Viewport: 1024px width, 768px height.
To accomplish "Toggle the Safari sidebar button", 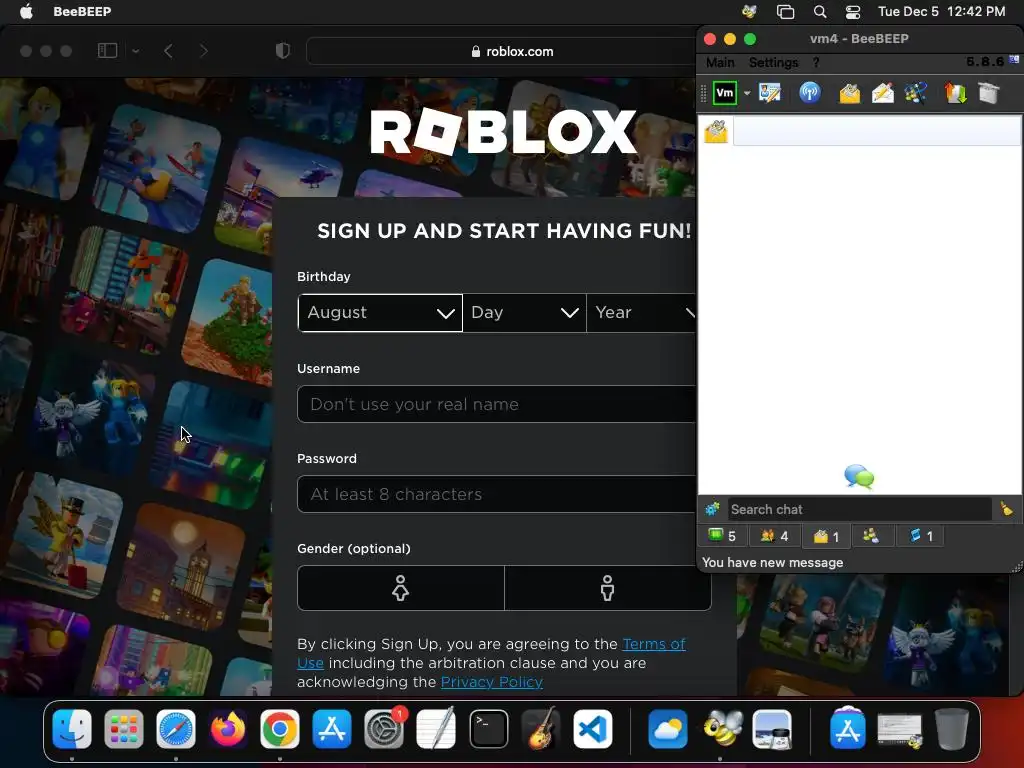I will 107,51.
